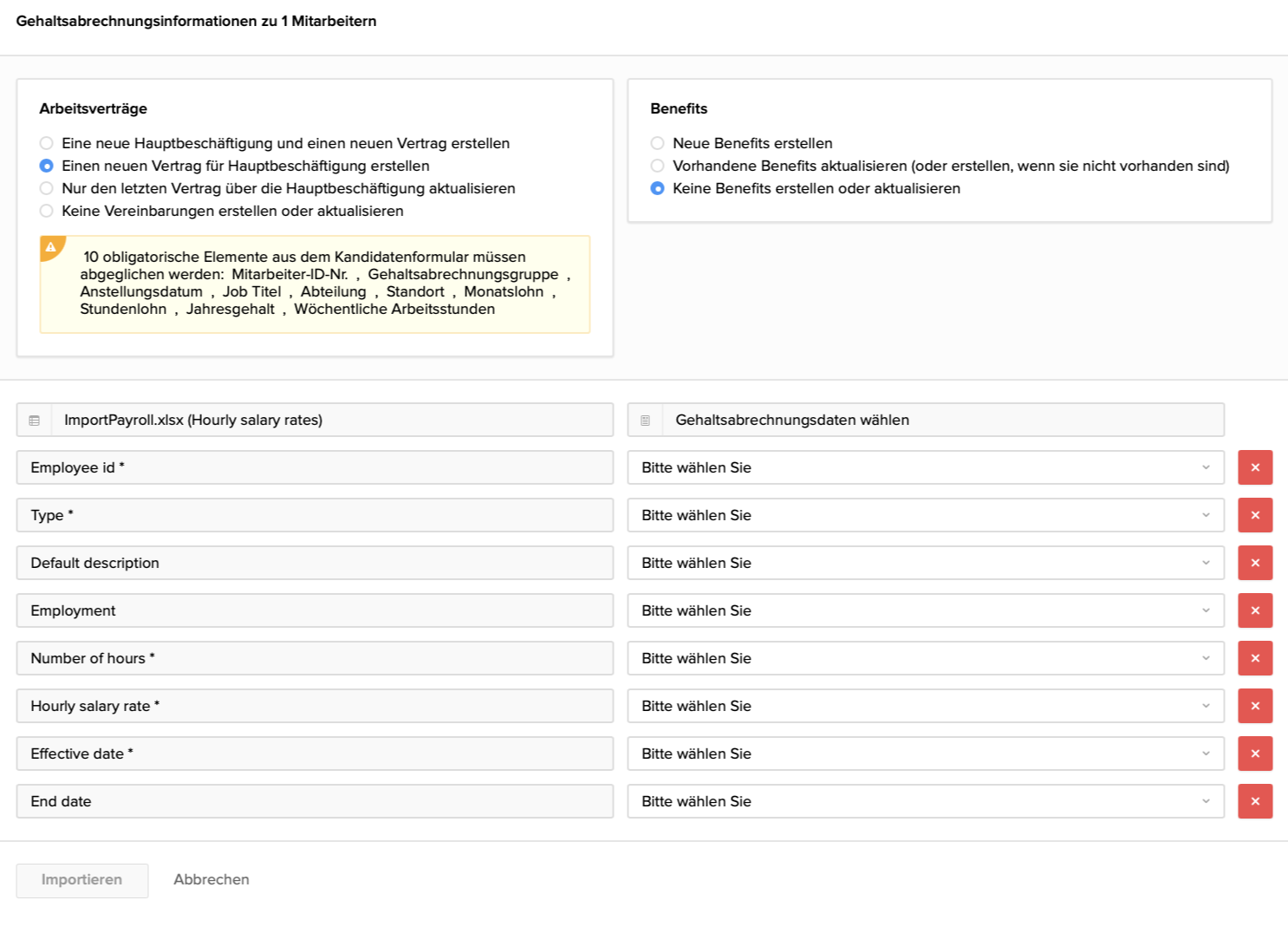The image size is (1288, 933).
Task: Open the End date field dropdown
Action: (x=925, y=801)
